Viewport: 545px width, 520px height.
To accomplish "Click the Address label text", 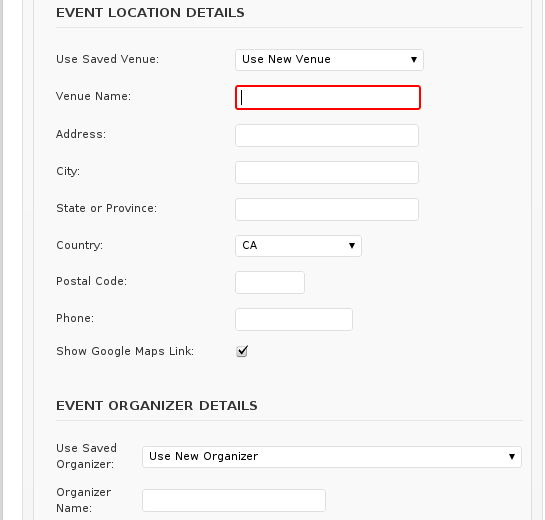I will coord(81,134).
